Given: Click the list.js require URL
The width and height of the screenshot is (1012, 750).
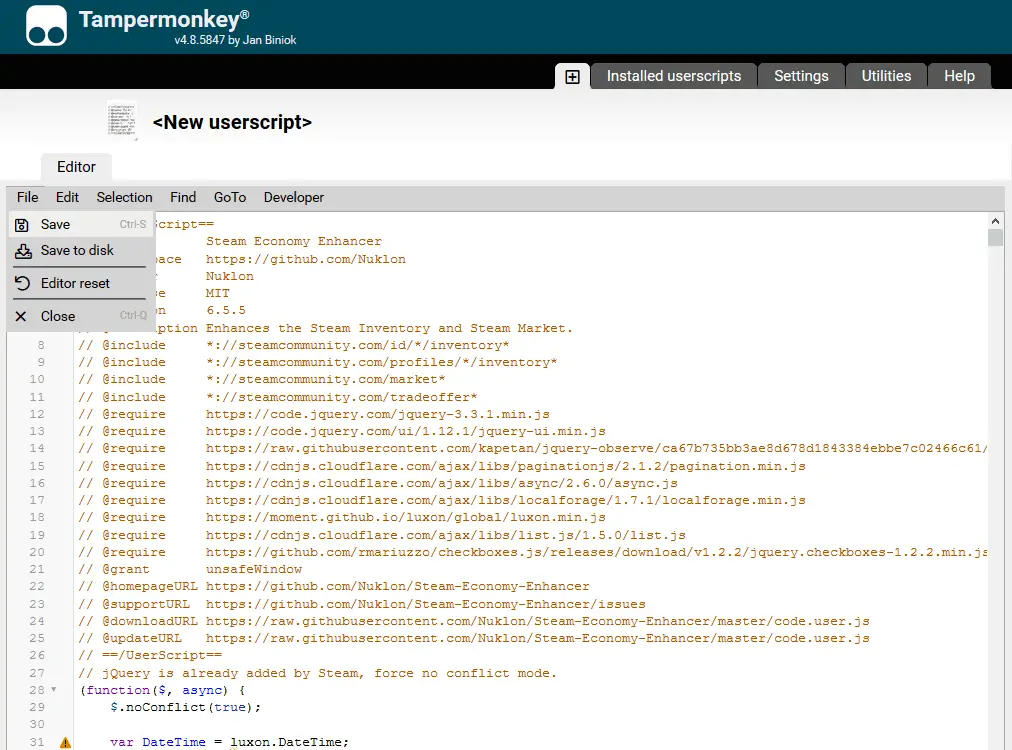Looking at the screenshot, I should point(445,536).
